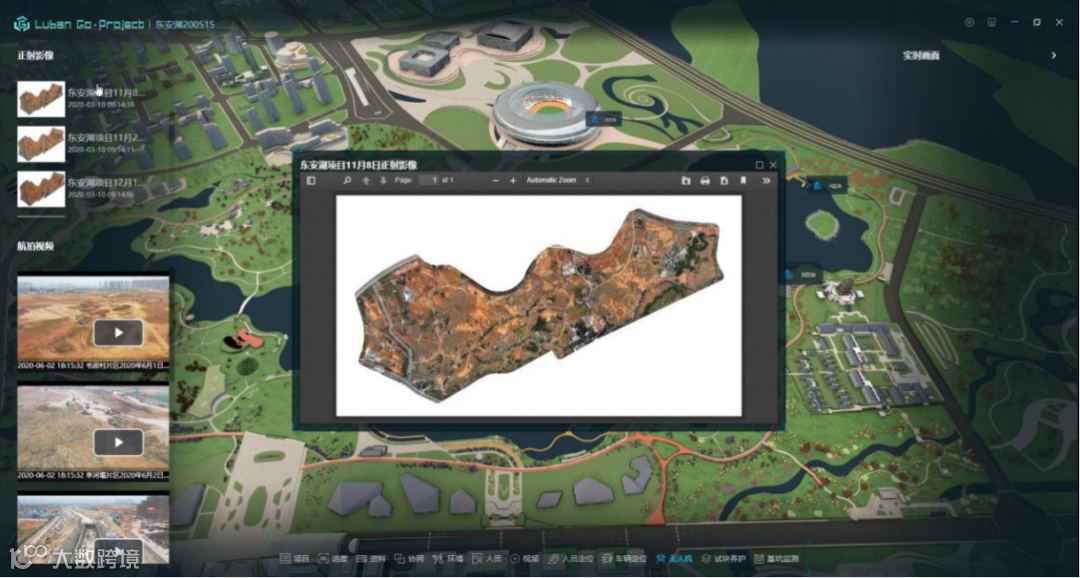Switch to the 人员定位 bottom tab
This screenshot has width=1080, height=578.
[x=570, y=559]
